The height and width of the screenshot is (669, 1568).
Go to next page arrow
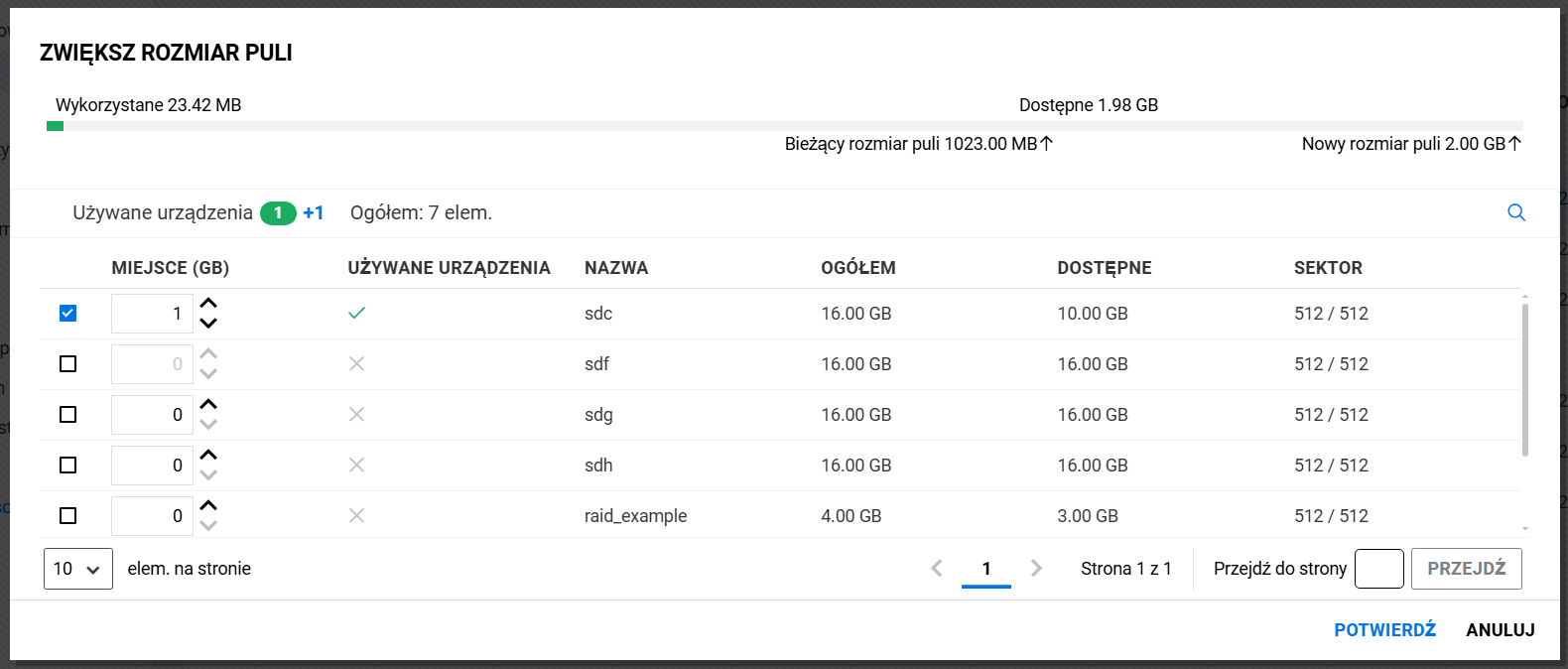point(1036,568)
